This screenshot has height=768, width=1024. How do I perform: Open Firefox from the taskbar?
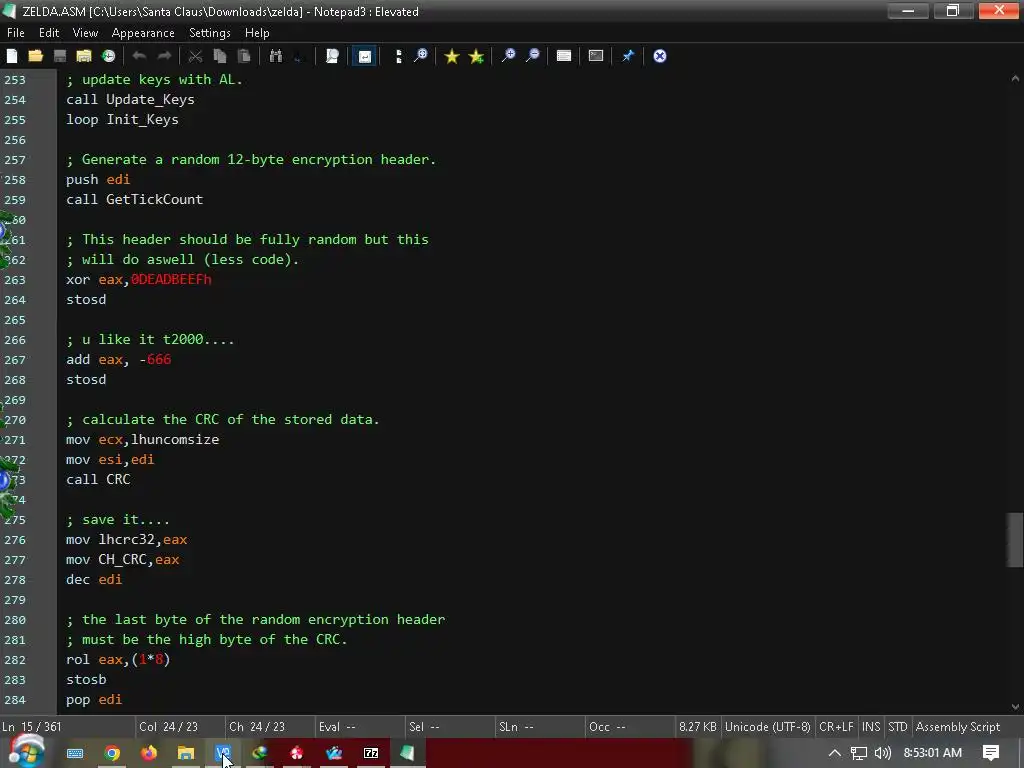pyautogui.click(x=149, y=753)
